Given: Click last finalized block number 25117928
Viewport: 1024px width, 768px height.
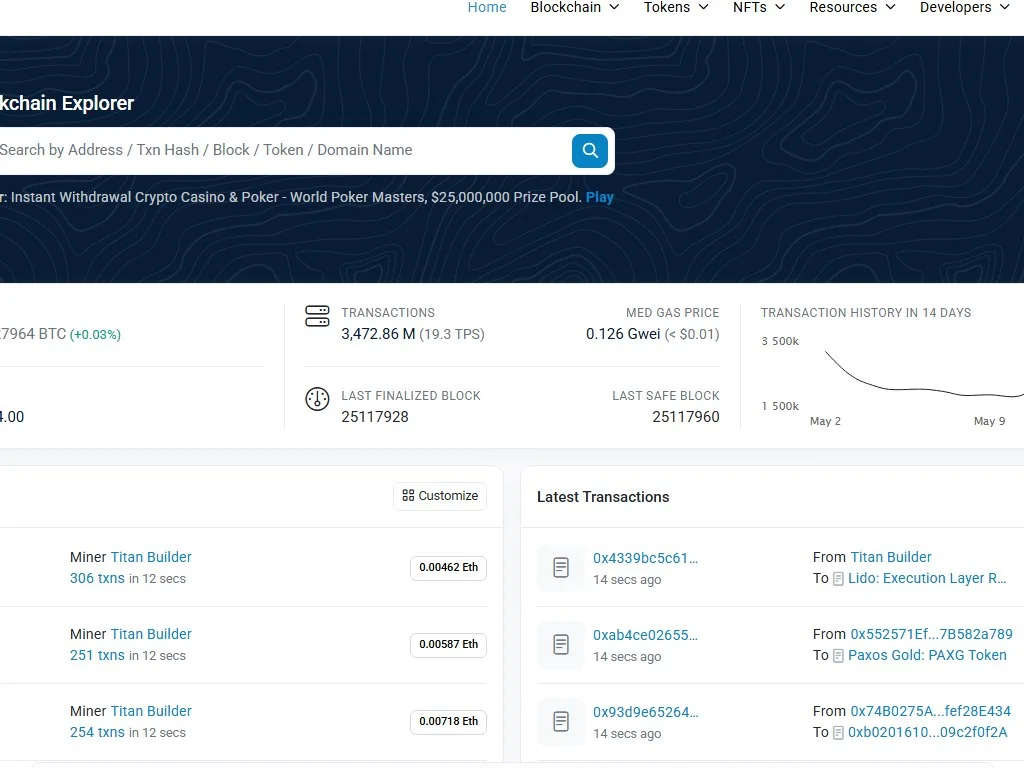Looking at the screenshot, I should 375,417.
